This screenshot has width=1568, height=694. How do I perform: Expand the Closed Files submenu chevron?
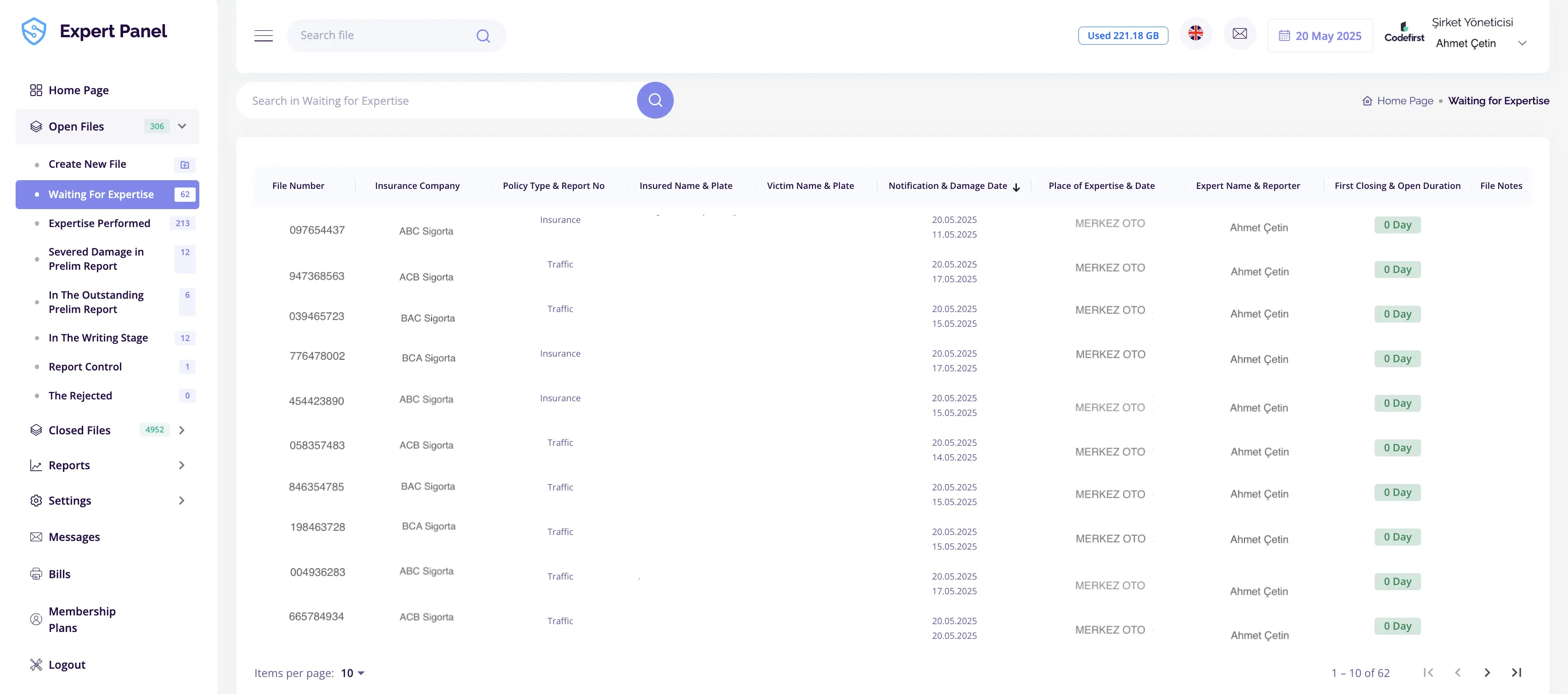[x=181, y=430]
